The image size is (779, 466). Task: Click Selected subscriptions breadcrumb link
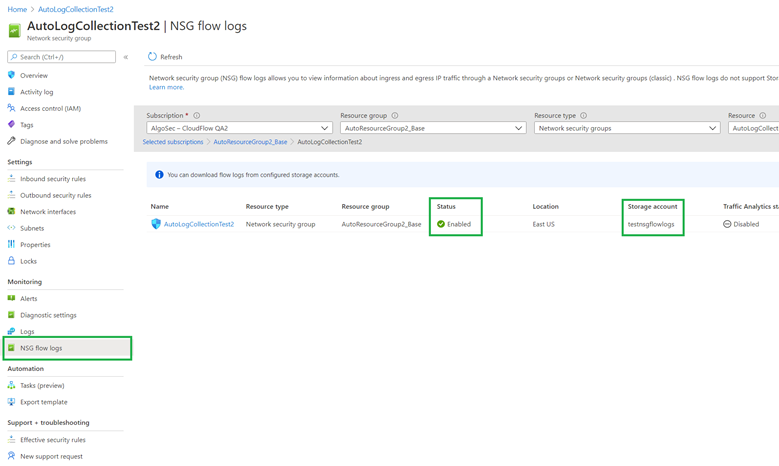[x=173, y=142]
